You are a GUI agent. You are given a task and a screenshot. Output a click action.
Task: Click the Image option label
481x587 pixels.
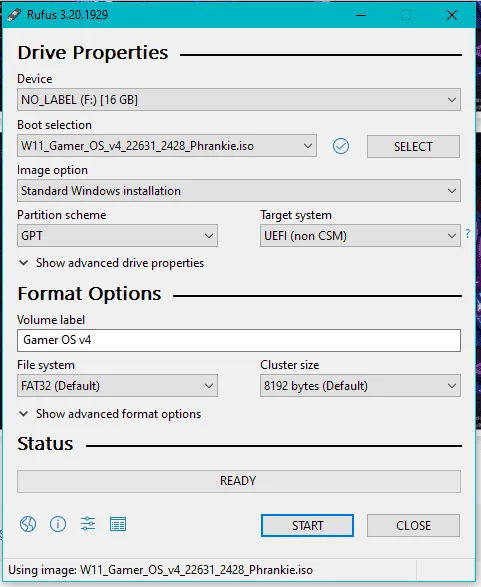tap(52, 170)
